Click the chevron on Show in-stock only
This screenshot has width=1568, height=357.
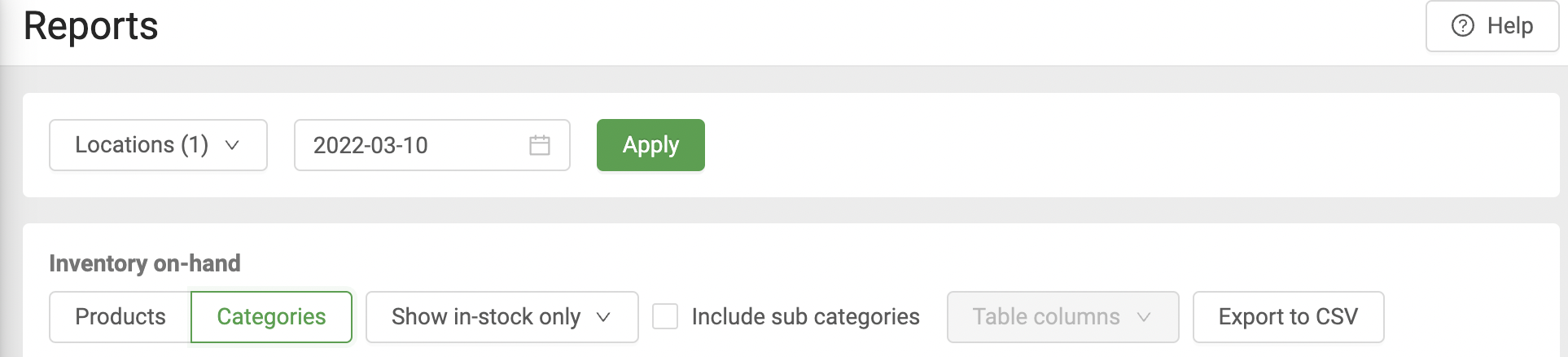[603, 317]
